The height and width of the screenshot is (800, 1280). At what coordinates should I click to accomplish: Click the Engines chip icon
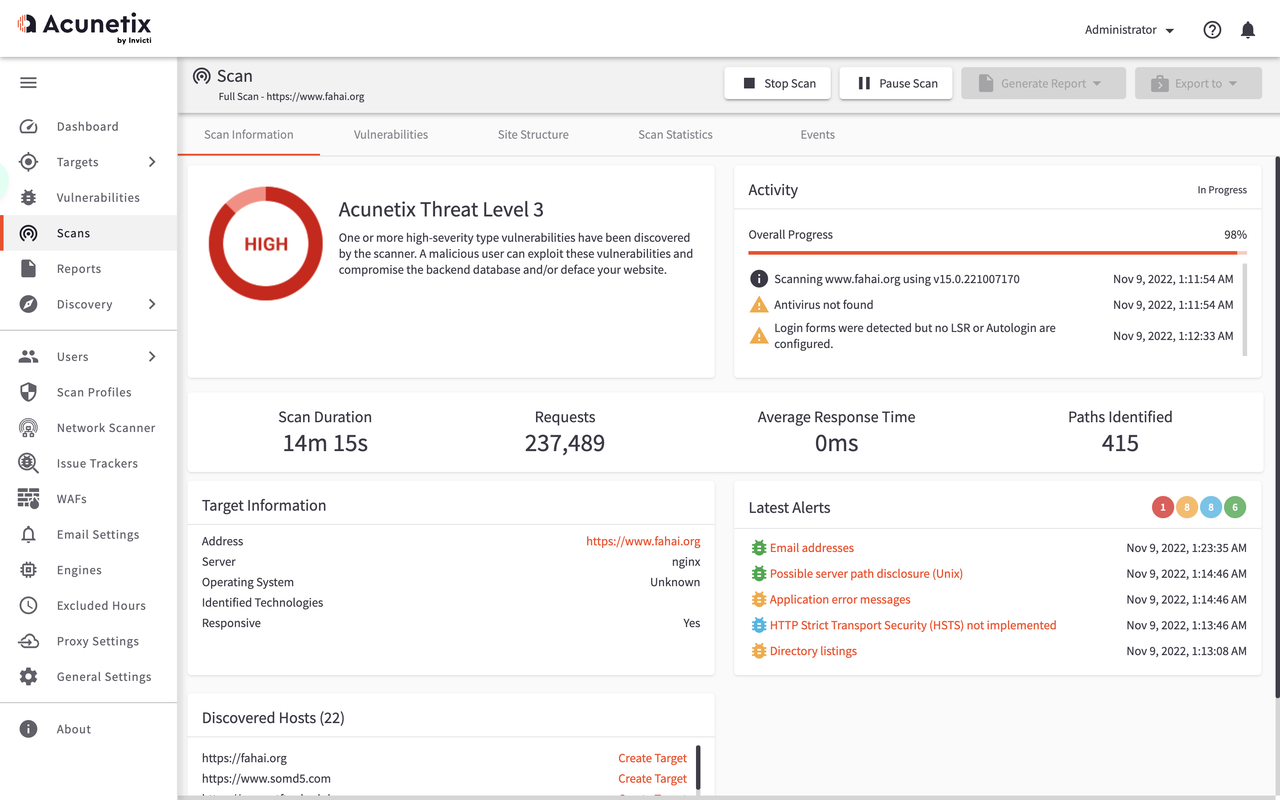point(28,570)
